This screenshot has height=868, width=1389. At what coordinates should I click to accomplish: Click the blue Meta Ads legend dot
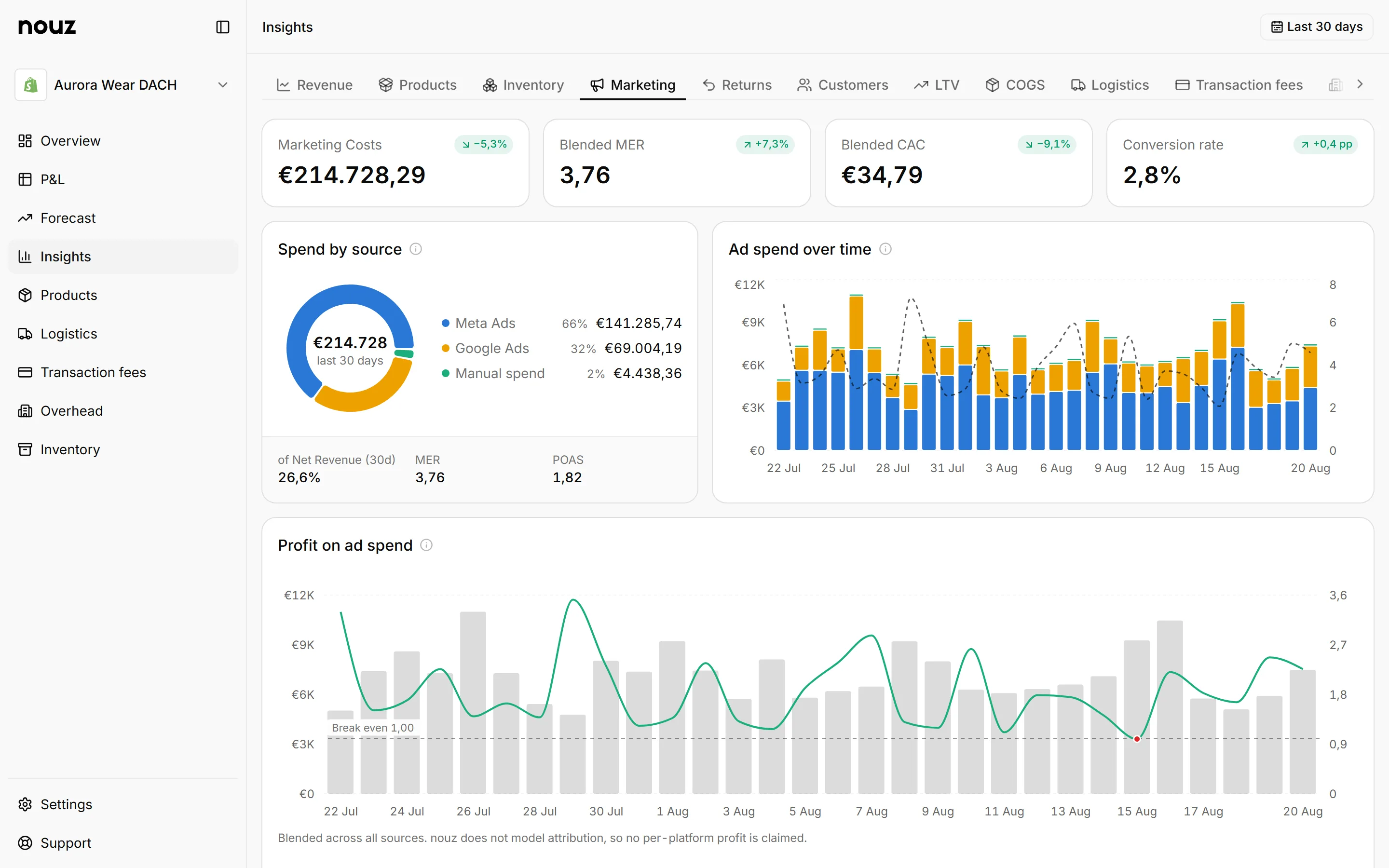point(446,323)
